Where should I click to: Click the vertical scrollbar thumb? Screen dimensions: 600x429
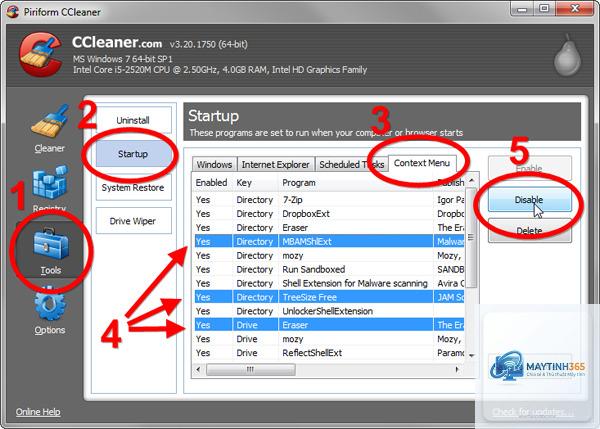click(471, 237)
